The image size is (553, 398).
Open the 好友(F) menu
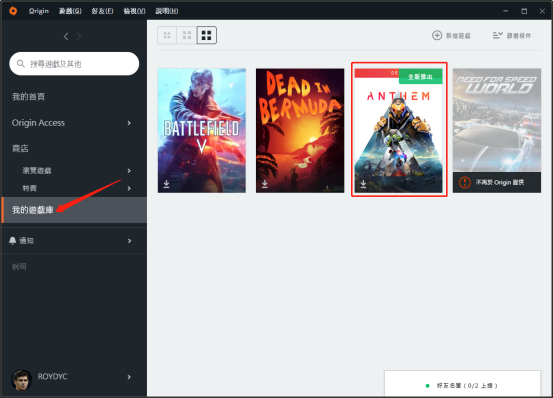pyautogui.click(x=102, y=11)
